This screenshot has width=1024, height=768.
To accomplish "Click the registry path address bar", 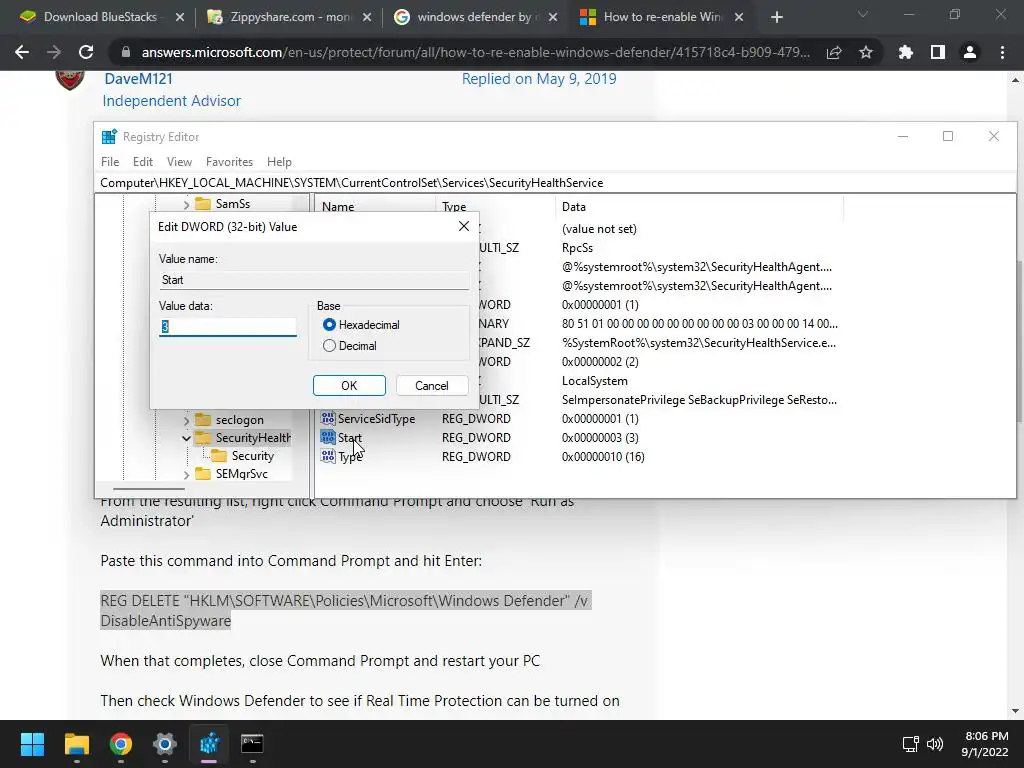I will 557,183.
